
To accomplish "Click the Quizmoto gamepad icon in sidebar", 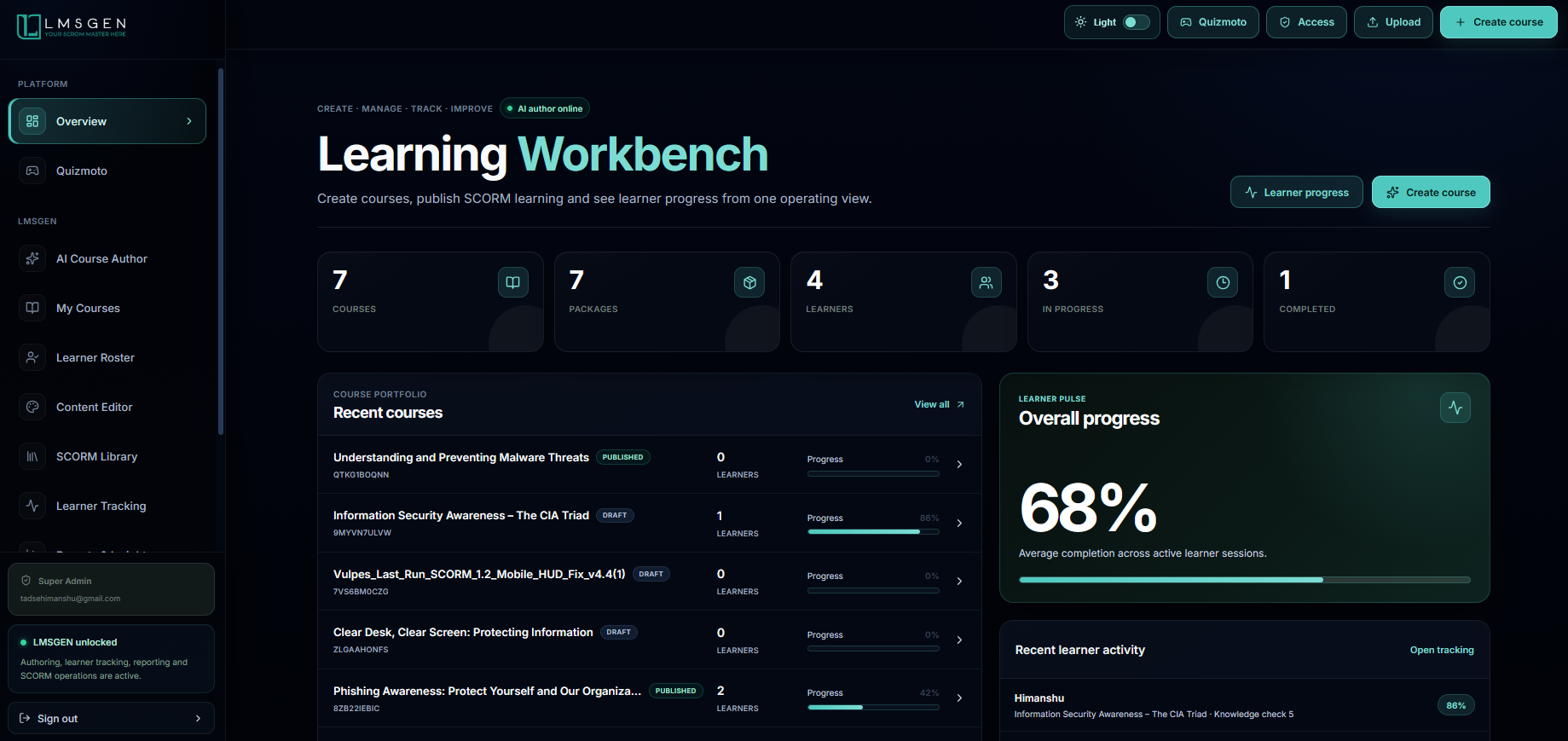I will click(x=32, y=171).
